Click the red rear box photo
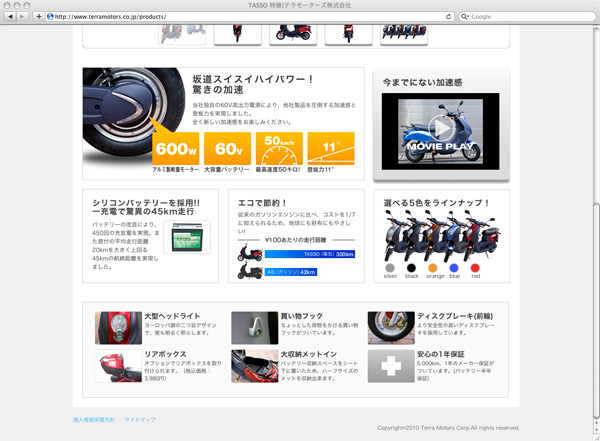This screenshot has height=441, width=600. 118,366
